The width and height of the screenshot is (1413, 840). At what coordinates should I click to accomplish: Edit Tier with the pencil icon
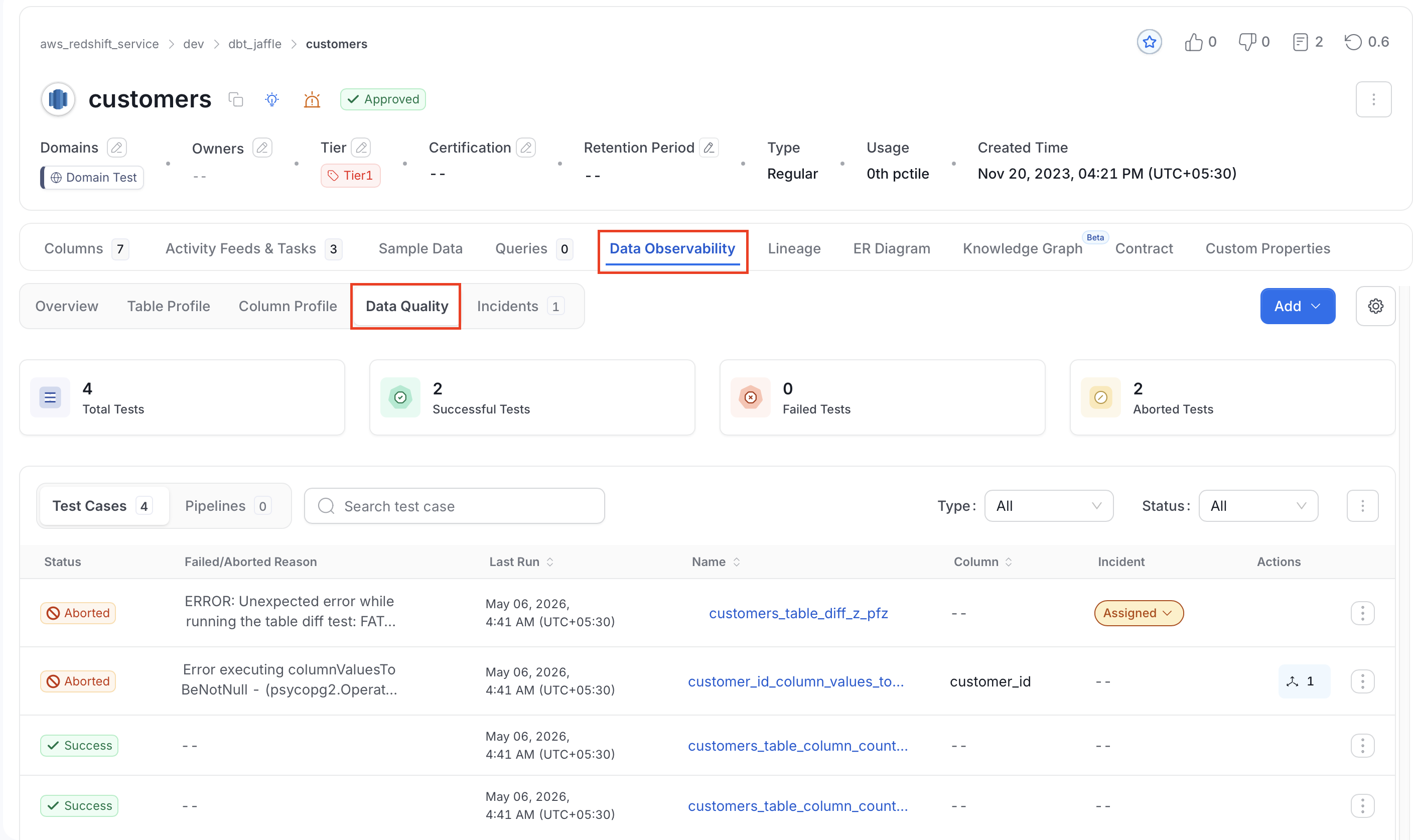coord(360,148)
